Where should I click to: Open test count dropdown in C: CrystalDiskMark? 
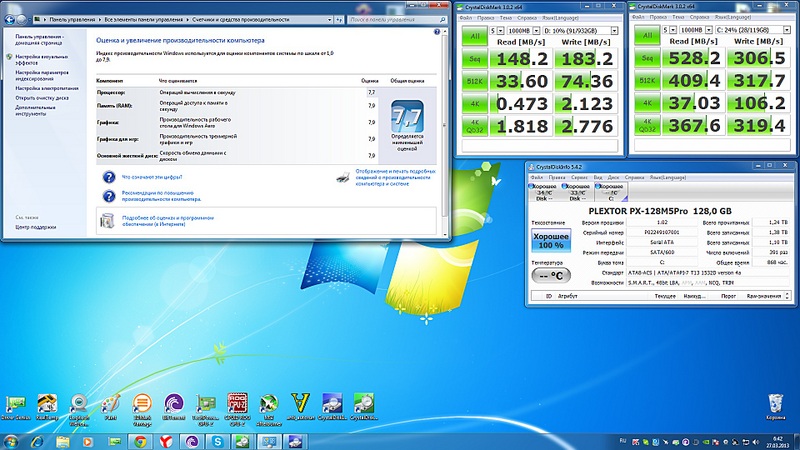[673, 30]
